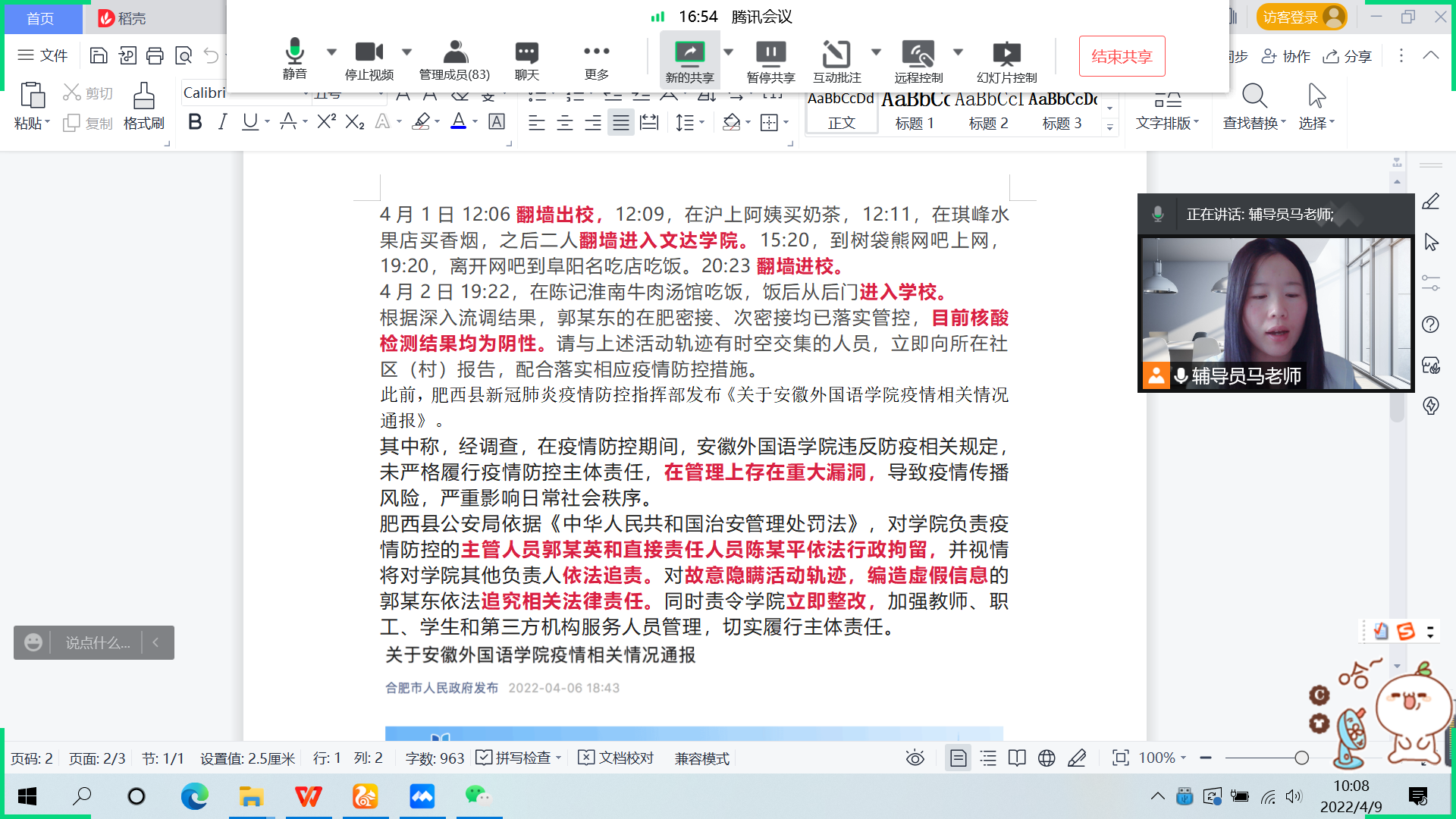Open WeChat from the taskbar

[478, 796]
